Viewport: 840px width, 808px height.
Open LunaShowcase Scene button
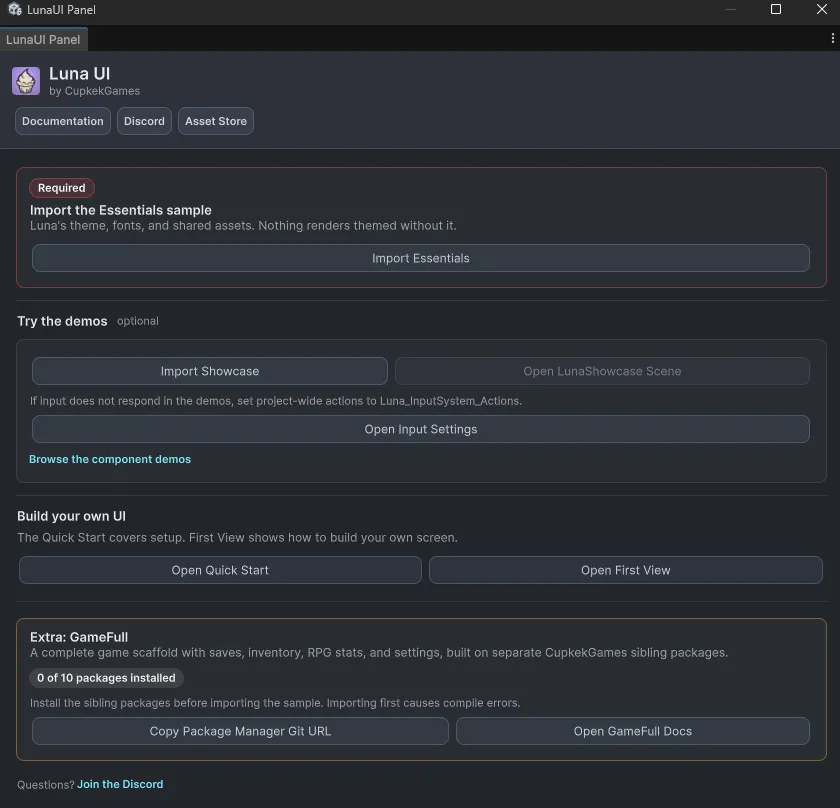[602, 371]
